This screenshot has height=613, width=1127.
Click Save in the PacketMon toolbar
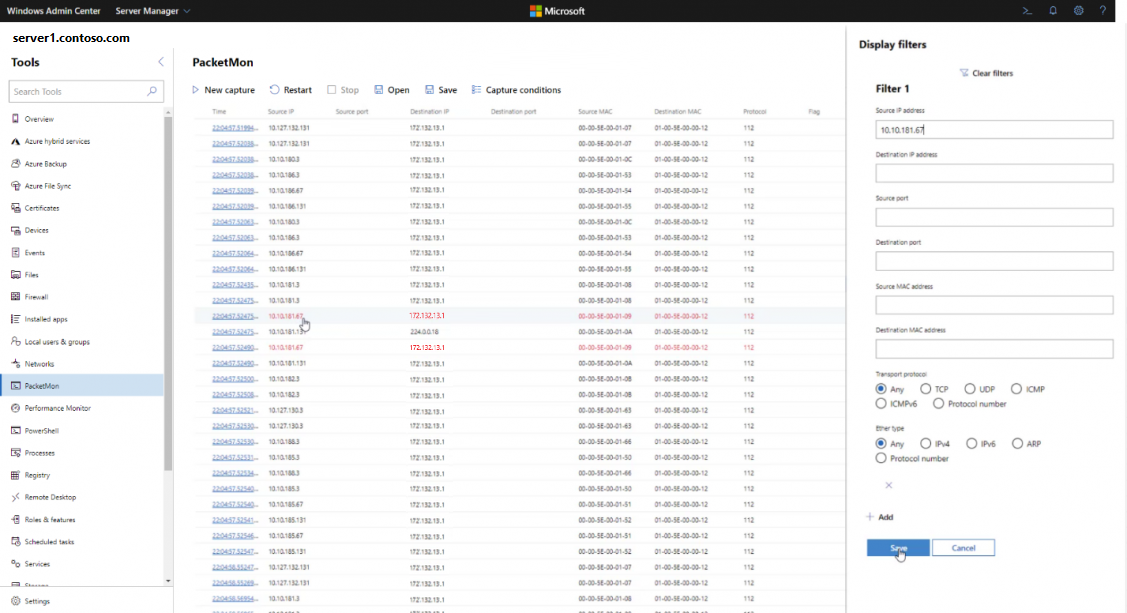pos(441,90)
